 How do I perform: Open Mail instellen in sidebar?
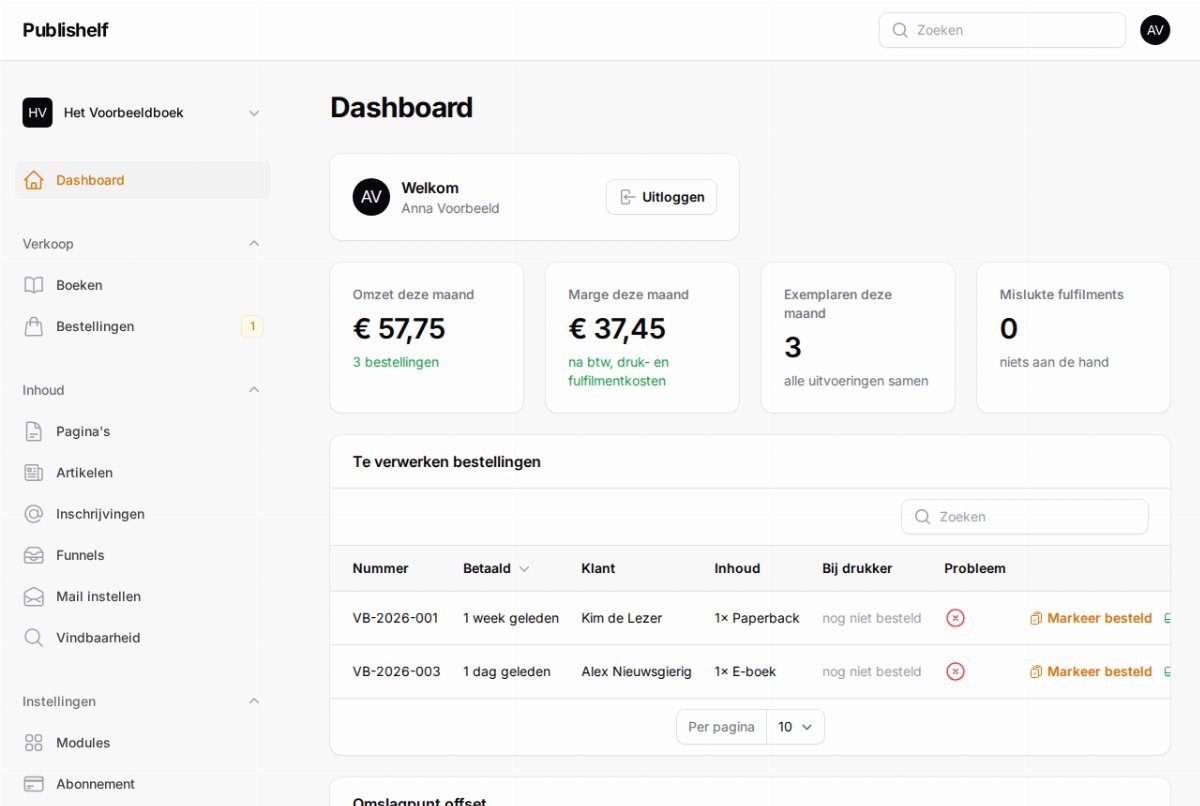(x=142, y=596)
